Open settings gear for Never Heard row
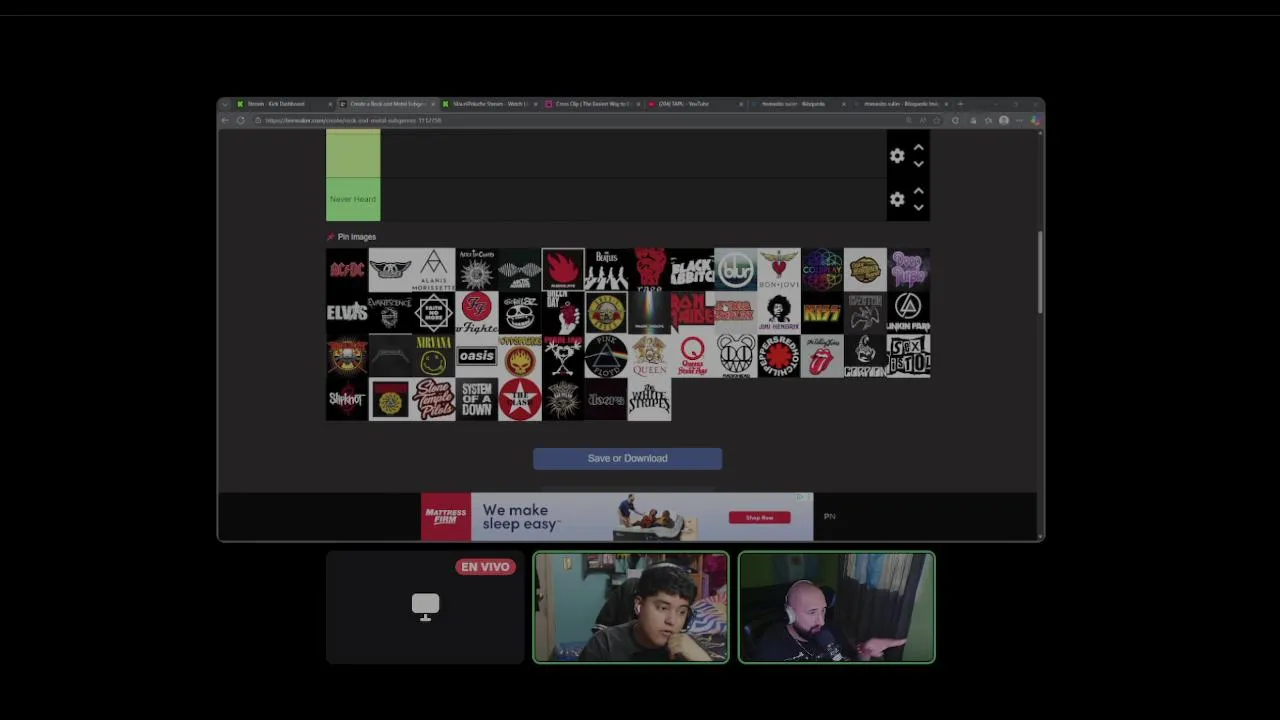The height and width of the screenshot is (720, 1280). tap(897, 200)
